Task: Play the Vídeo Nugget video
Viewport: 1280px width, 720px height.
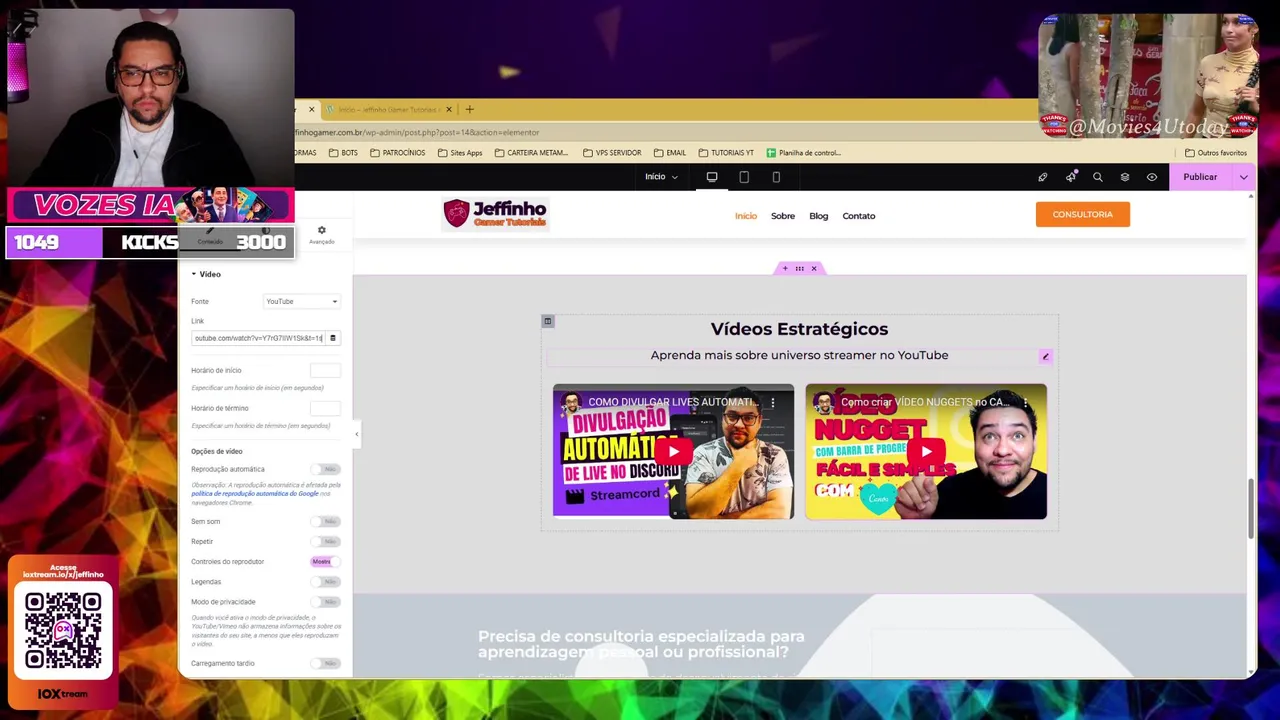Action: (926, 451)
